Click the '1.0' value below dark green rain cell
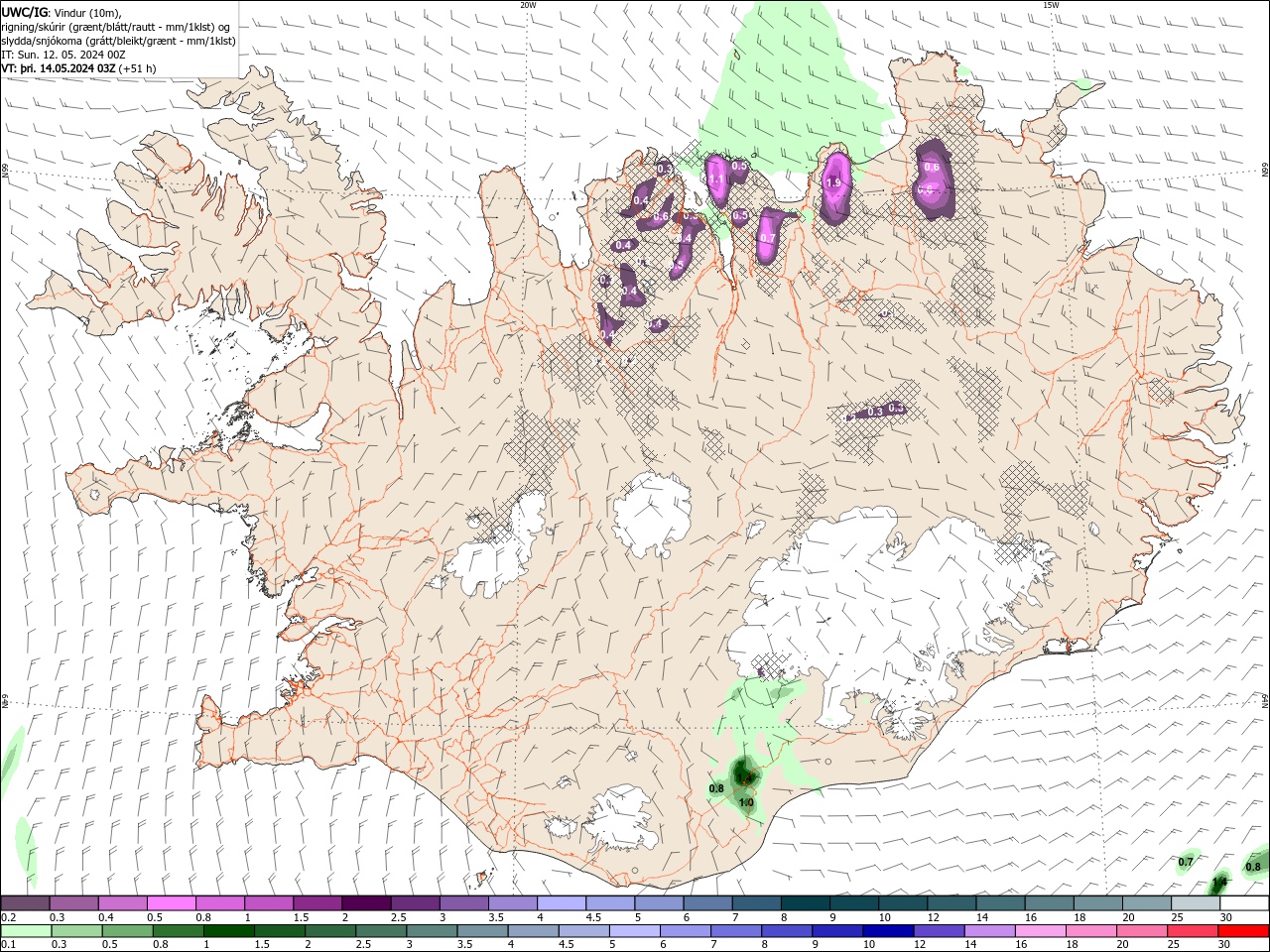Screen dimensions: 1270x952 (x=746, y=802)
